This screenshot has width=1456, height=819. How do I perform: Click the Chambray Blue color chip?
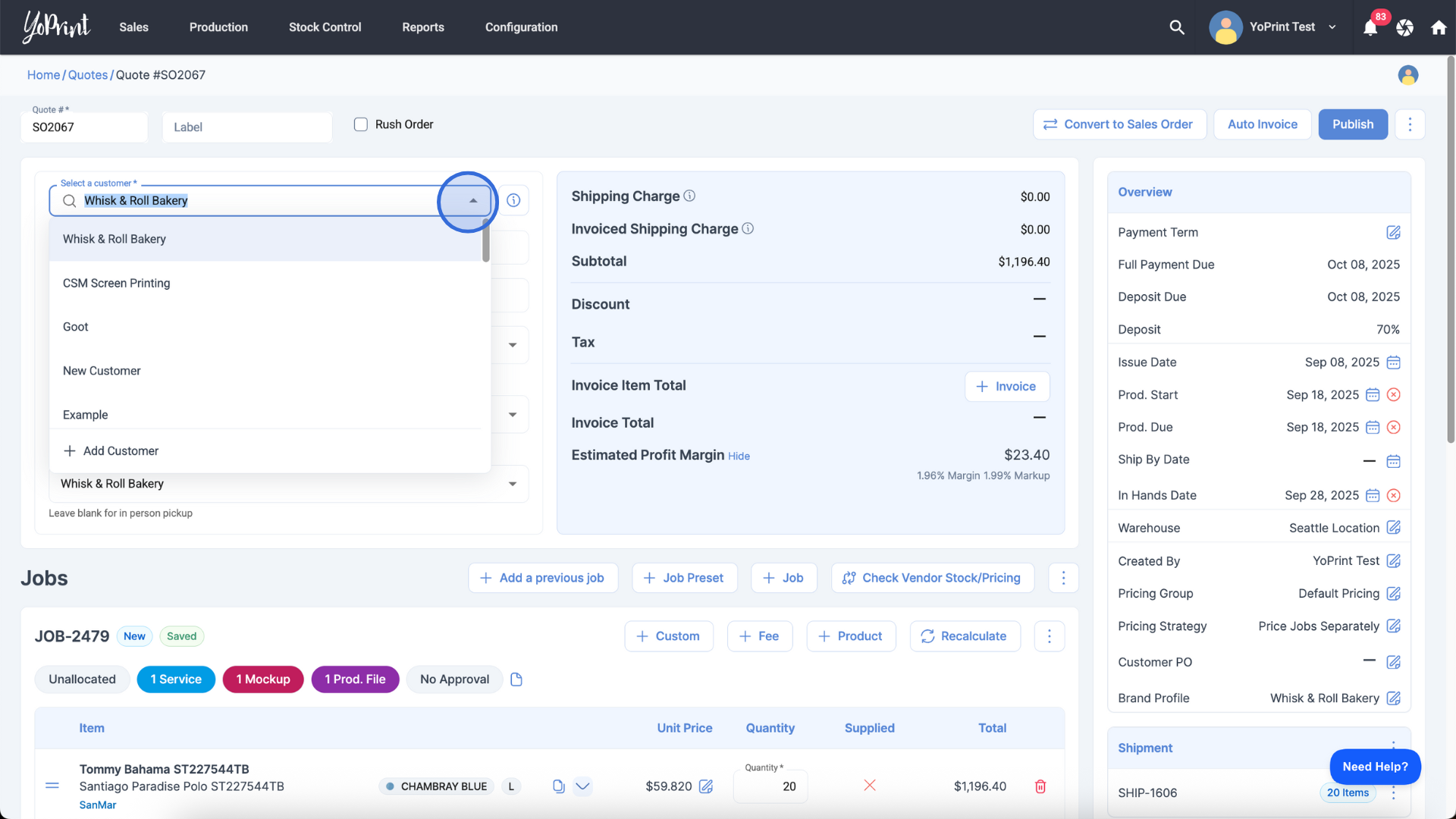(436, 786)
